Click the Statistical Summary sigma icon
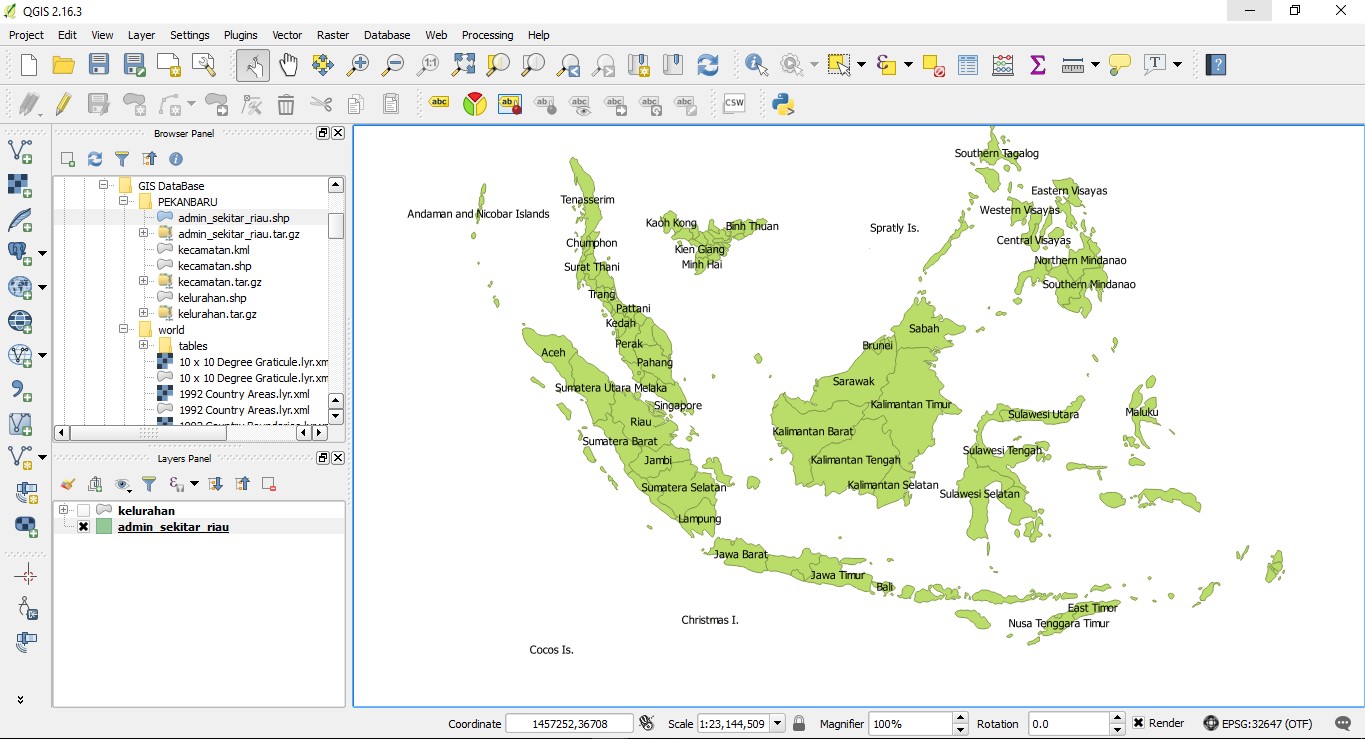The image size is (1365, 739). click(x=1037, y=64)
